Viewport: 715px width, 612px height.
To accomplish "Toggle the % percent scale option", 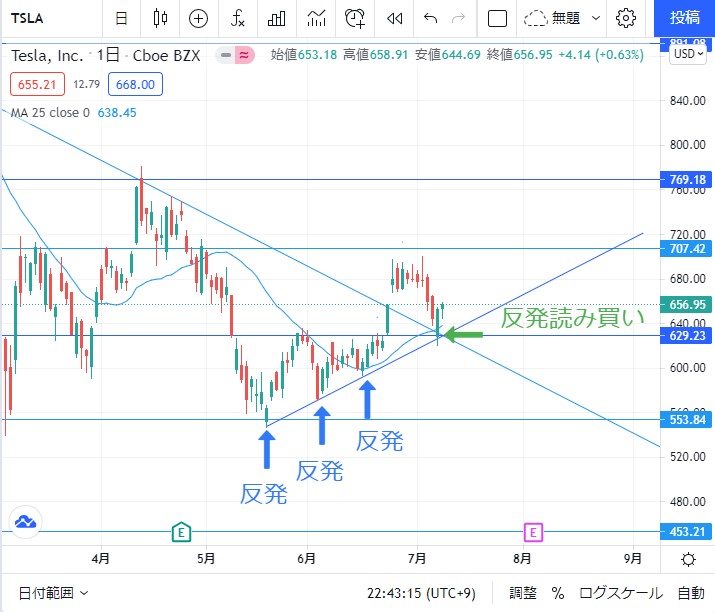I will 558,593.
